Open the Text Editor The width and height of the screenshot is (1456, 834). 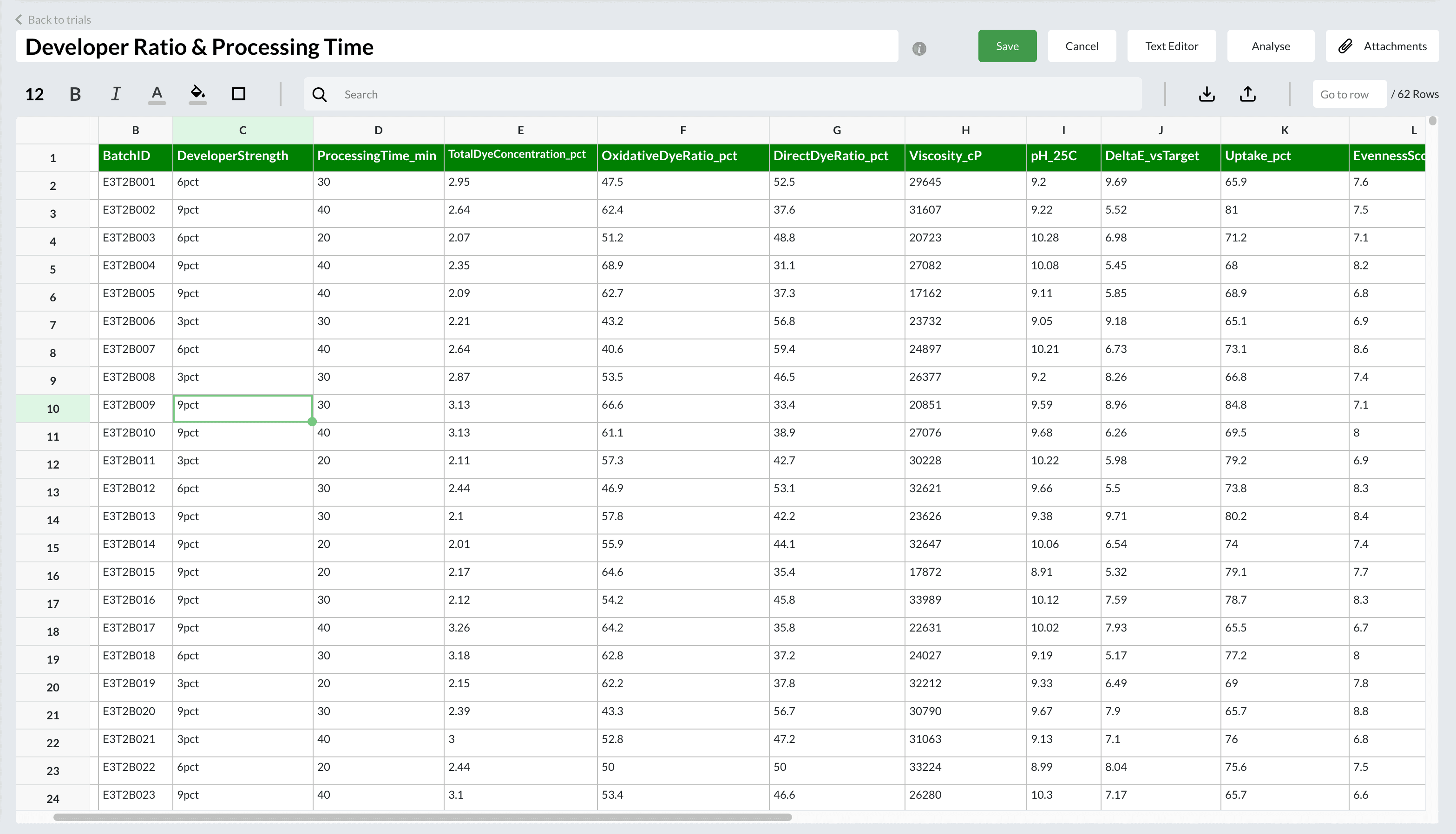[1171, 46]
